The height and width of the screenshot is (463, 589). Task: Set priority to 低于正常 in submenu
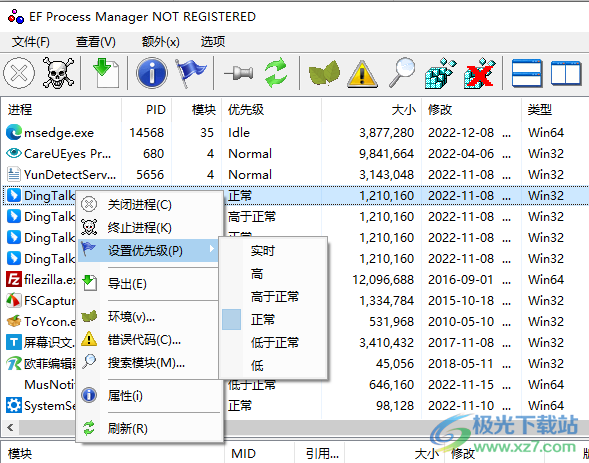(x=273, y=342)
